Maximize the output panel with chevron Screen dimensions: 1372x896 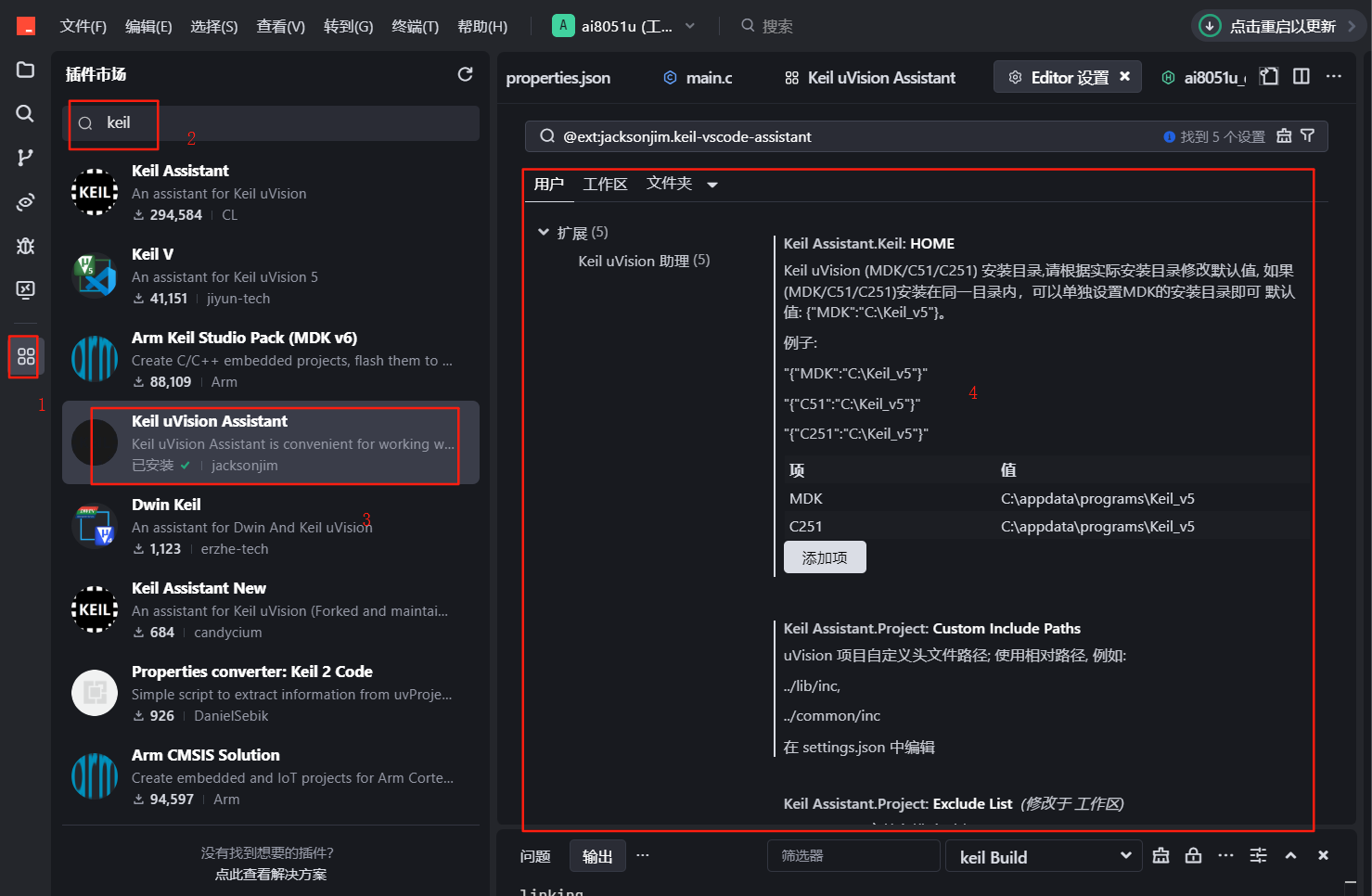click(1290, 855)
